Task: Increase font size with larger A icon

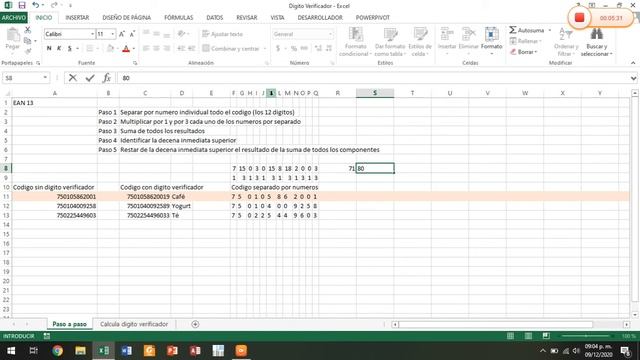Action: coord(122,34)
